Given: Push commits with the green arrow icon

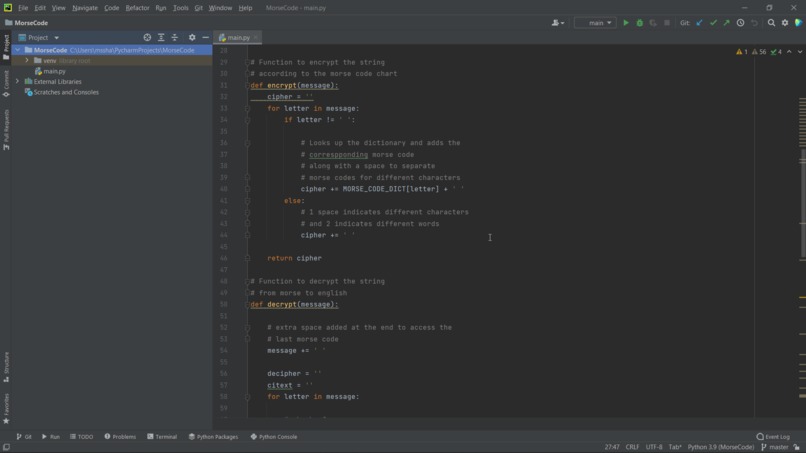Looking at the screenshot, I should [x=726, y=23].
